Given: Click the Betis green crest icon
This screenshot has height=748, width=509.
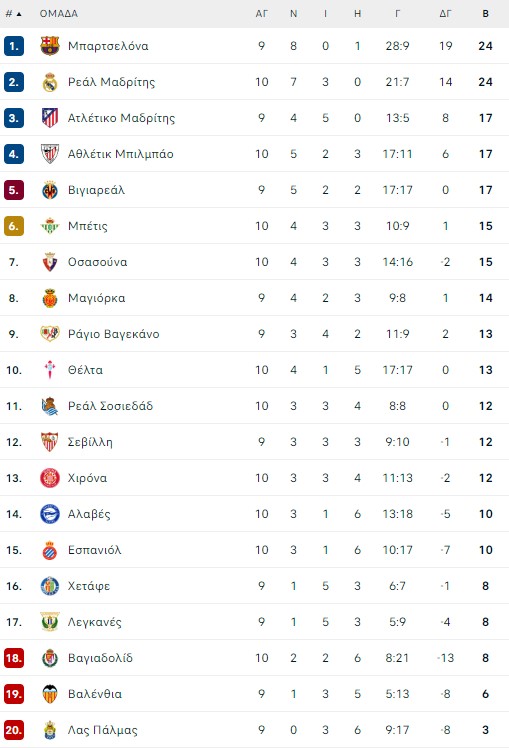Looking at the screenshot, I should pyautogui.click(x=50, y=226).
